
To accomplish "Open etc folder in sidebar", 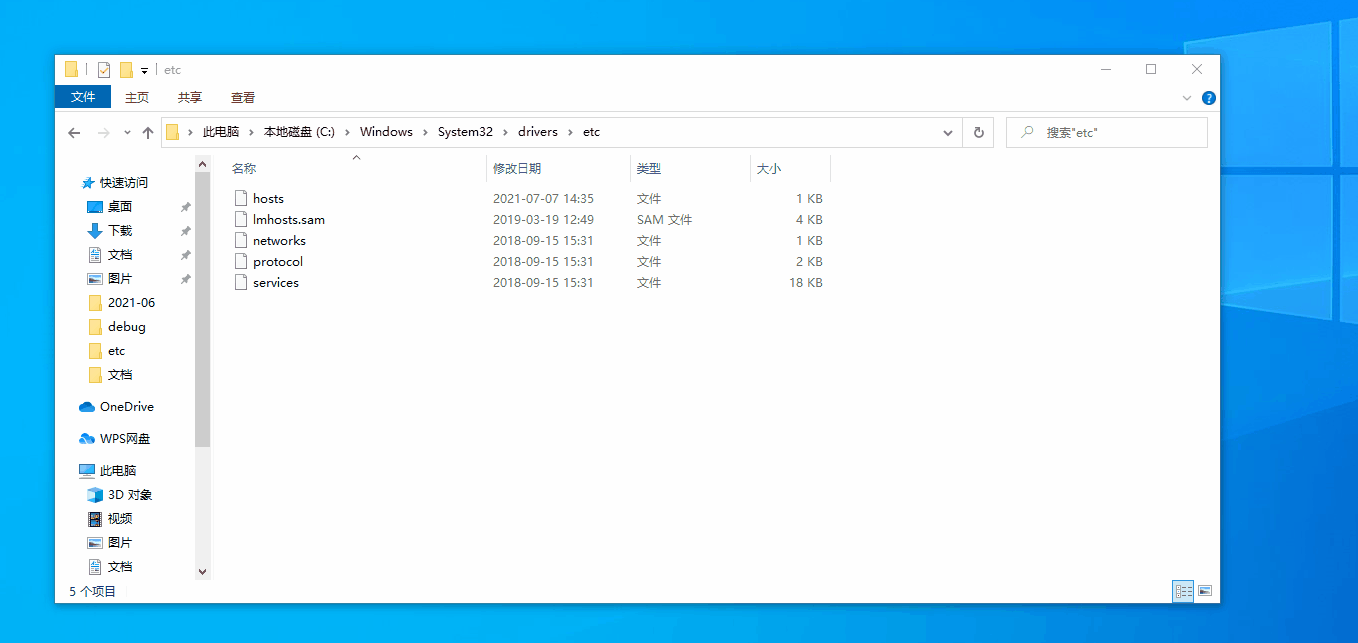I will [x=116, y=350].
